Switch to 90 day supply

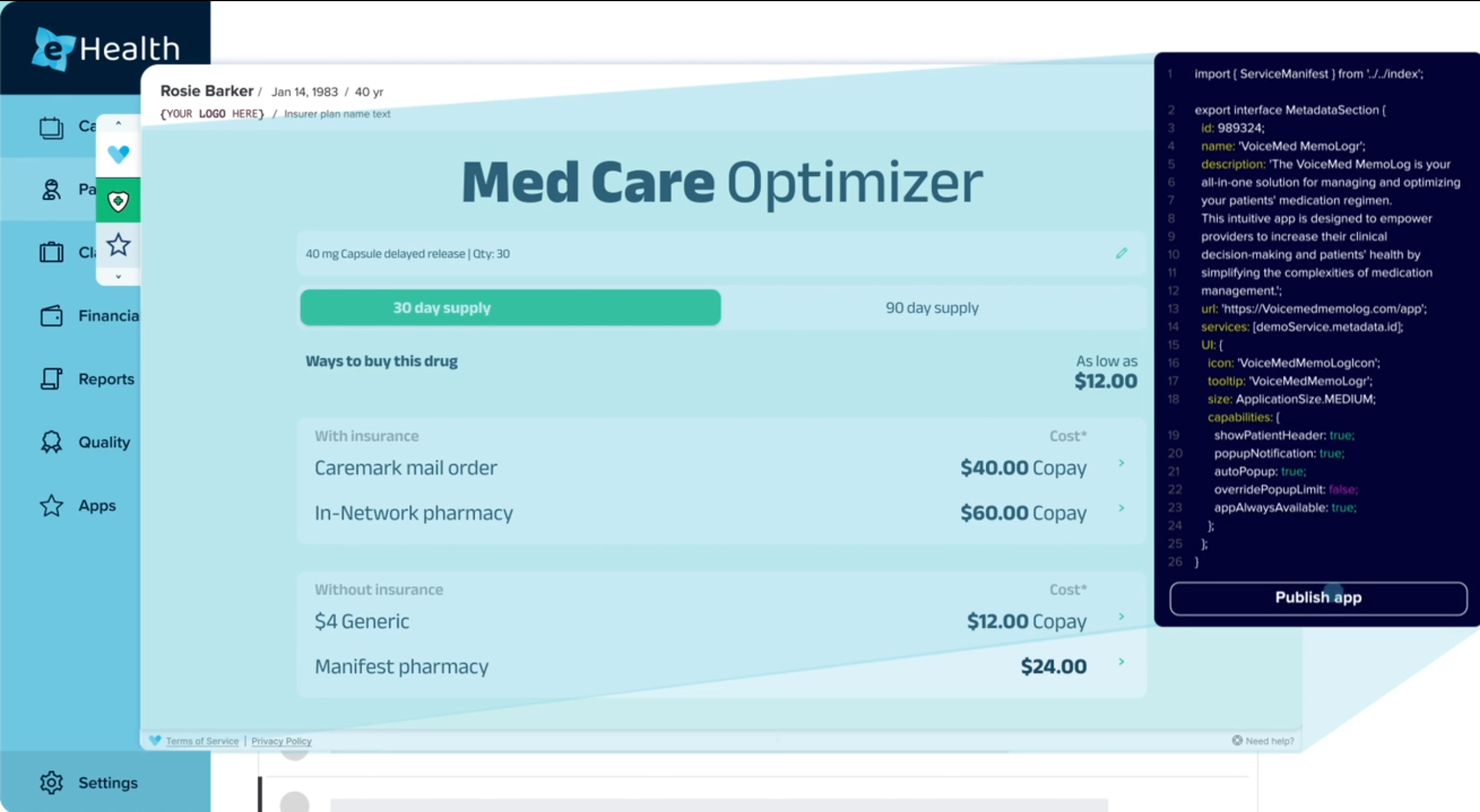click(x=932, y=308)
